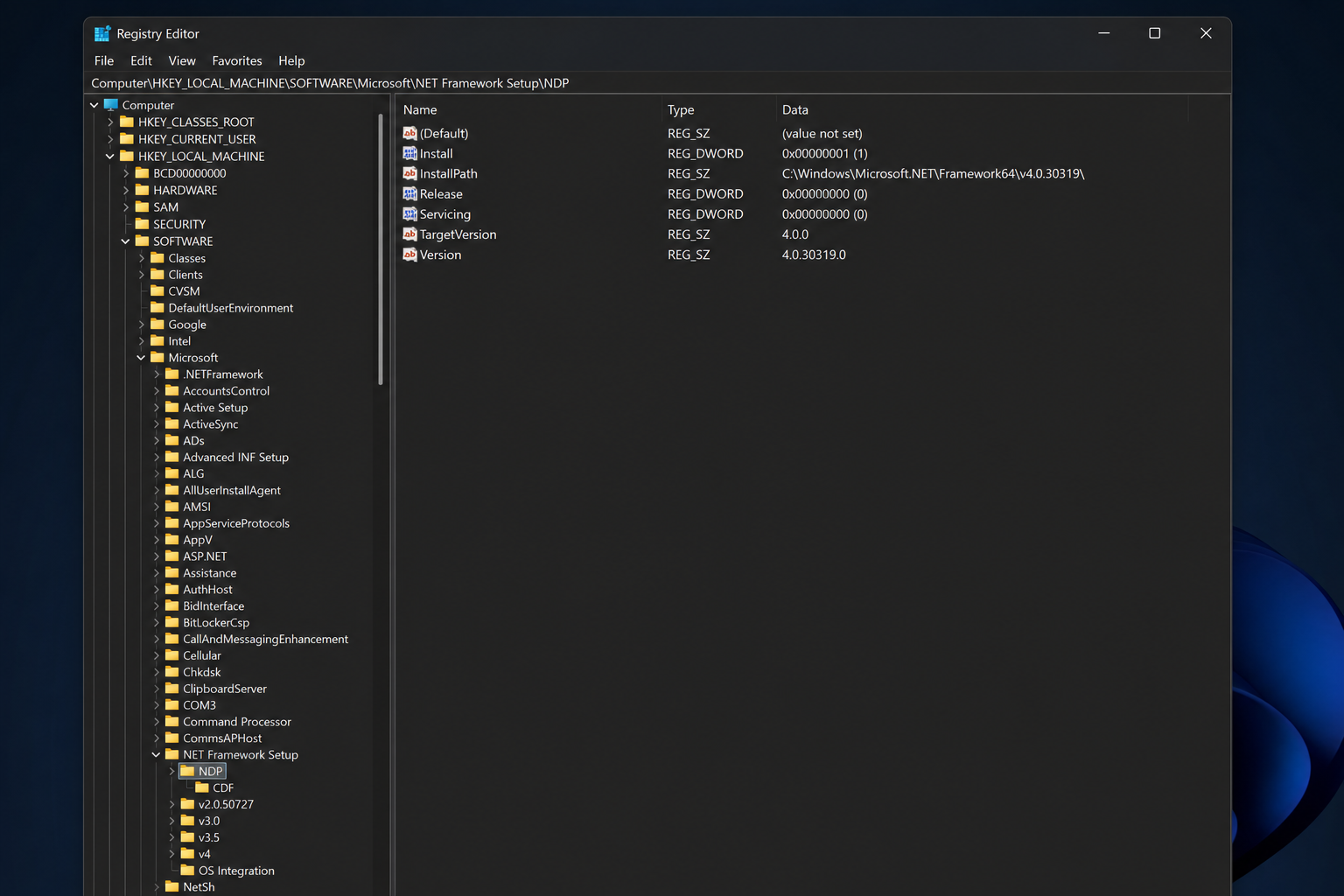The height and width of the screenshot is (896, 1344).
Task: Expand the Classes key
Action: (x=141, y=258)
